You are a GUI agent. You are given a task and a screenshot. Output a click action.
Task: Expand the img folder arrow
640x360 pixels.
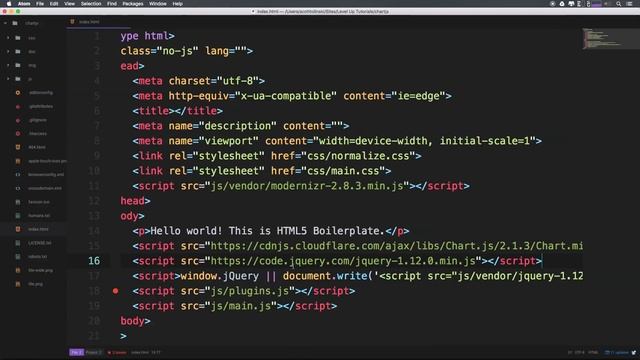tap(8, 65)
